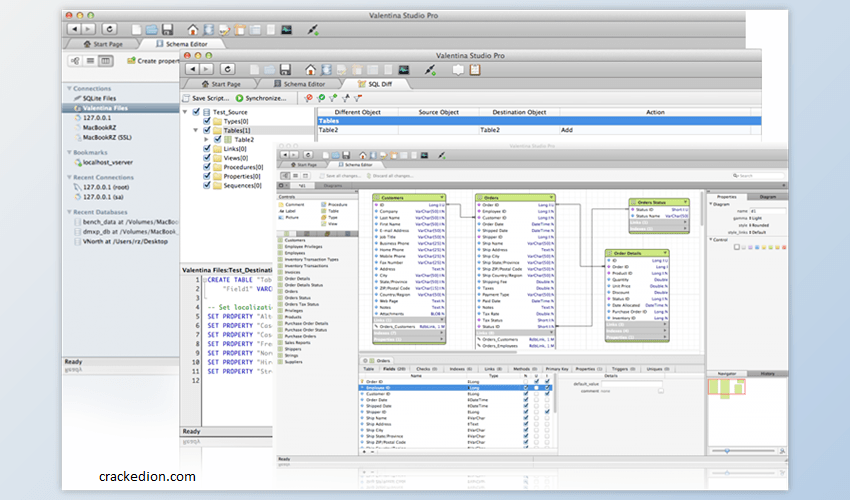Click floppy save icon in rearmost window
Screen dimensions: 850x500
pyautogui.click(x=168, y=29)
